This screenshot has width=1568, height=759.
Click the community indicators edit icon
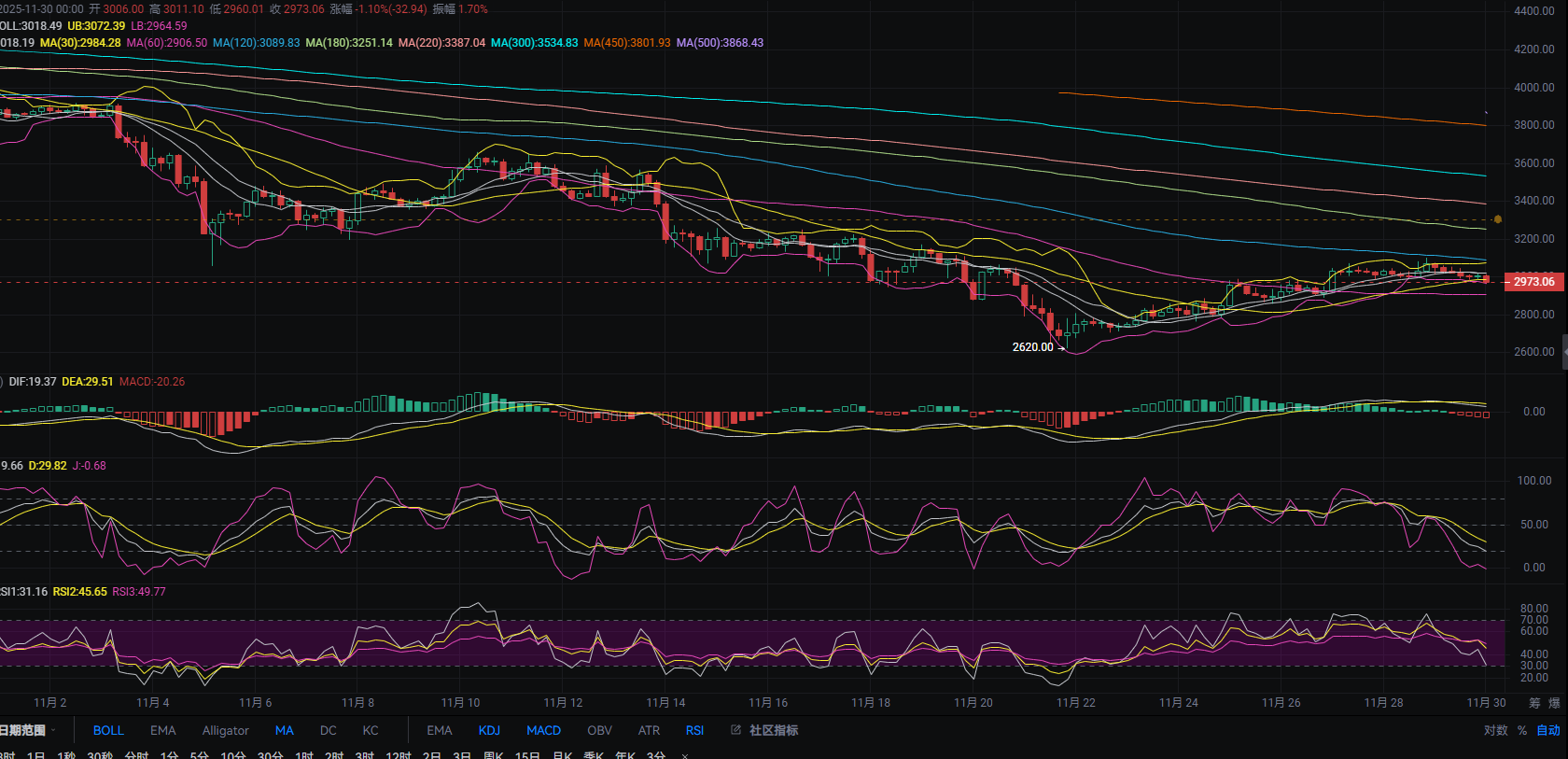pyautogui.click(x=735, y=730)
